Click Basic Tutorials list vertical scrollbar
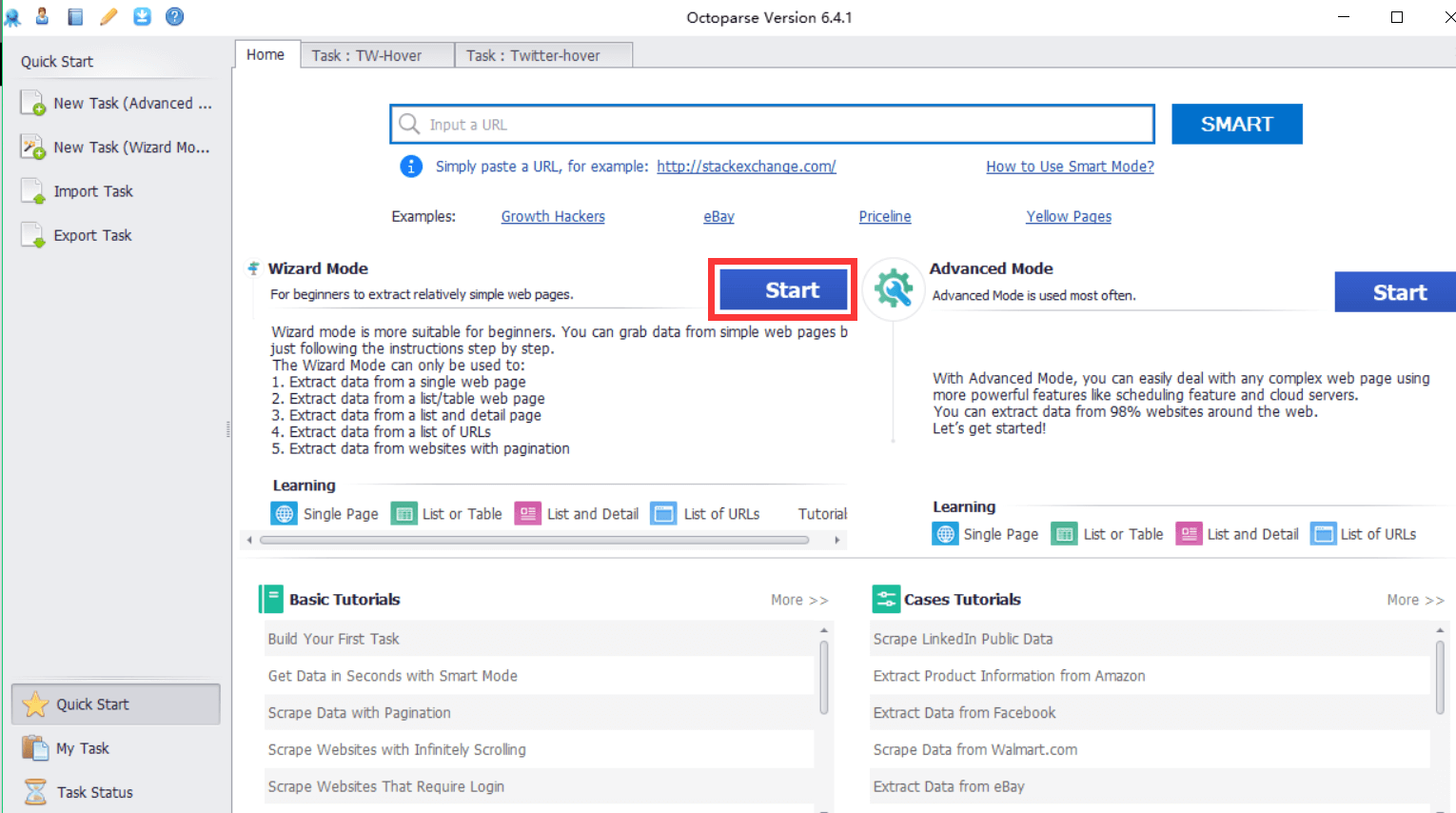1456x813 pixels. click(824, 677)
